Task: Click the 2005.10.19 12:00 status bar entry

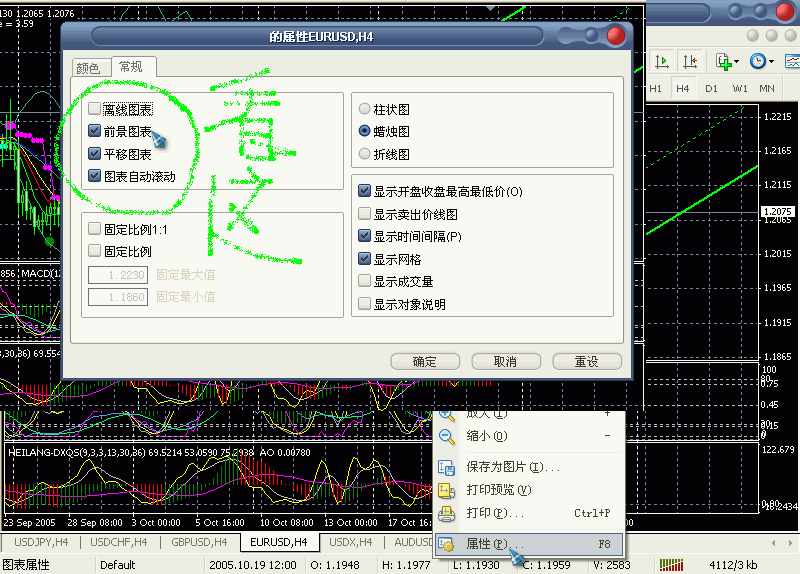Action: (253, 565)
